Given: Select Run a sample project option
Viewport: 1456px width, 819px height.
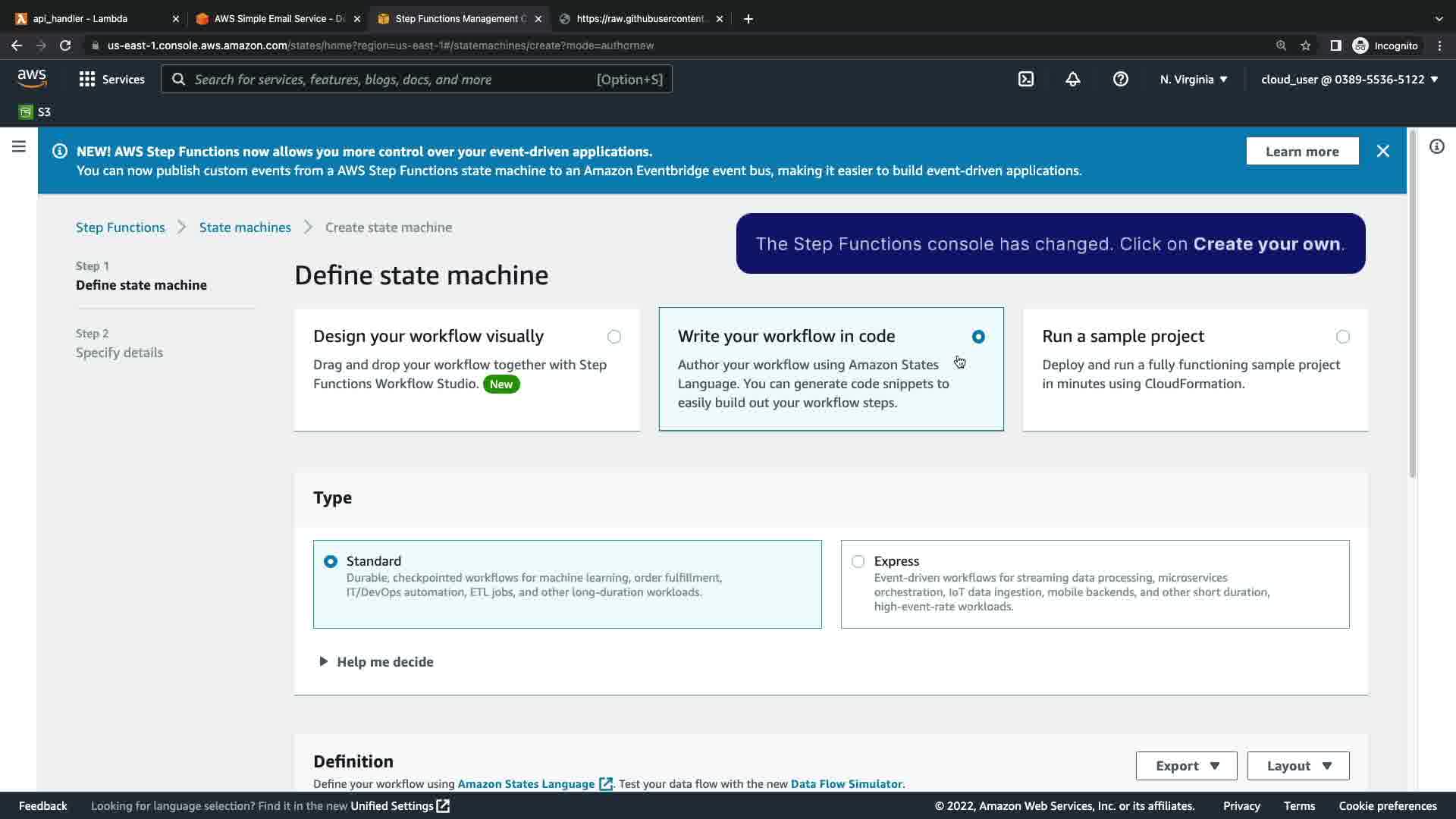Looking at the screenshot, I should [1342, 337].
